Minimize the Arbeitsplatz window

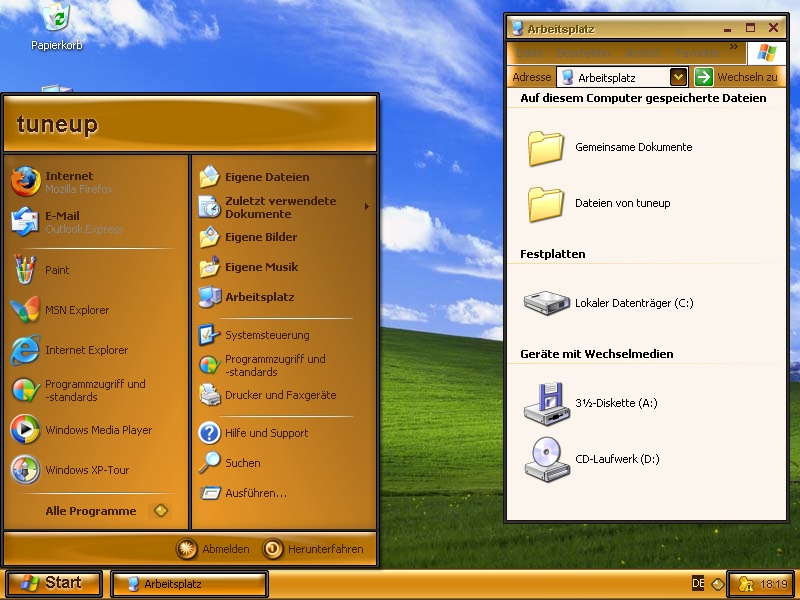(728, 28)
